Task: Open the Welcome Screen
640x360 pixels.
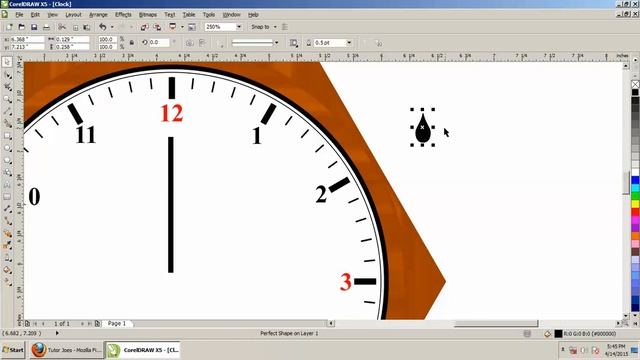Action: [x=191, y=27]
